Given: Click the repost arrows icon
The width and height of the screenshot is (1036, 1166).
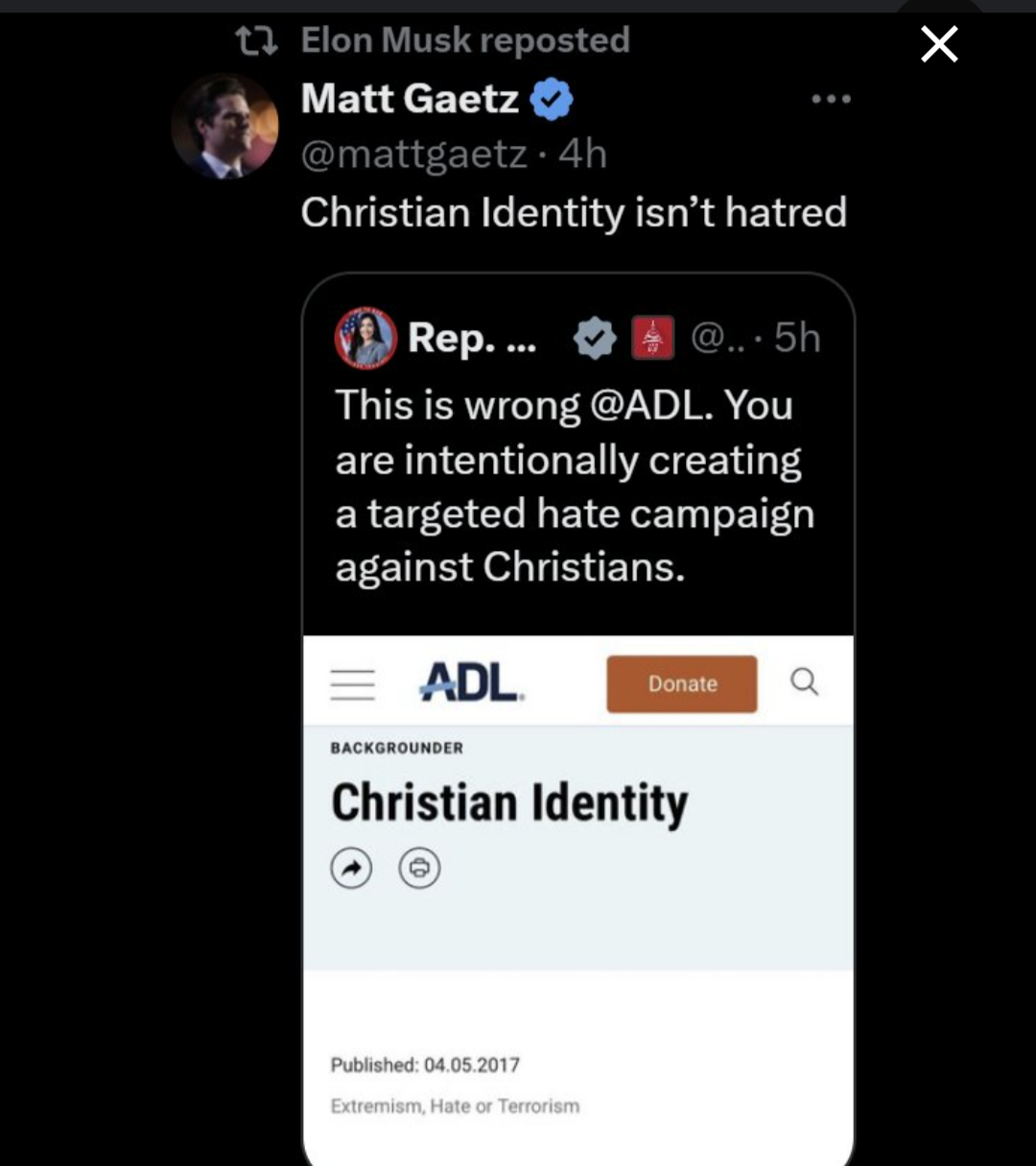Looking at the screenshot, I should (256, 40).
